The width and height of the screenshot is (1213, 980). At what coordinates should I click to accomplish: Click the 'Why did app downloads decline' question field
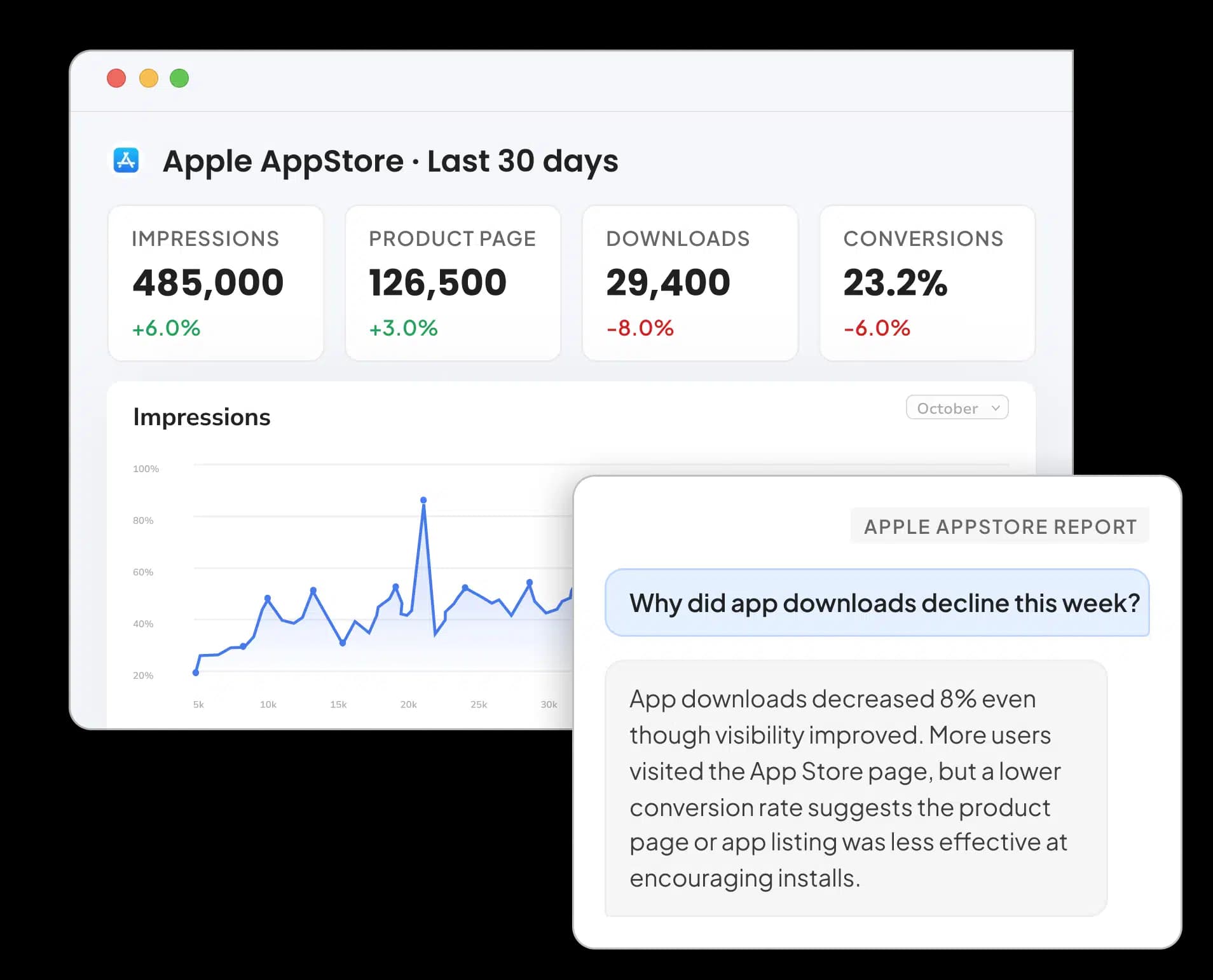point(877,602)
